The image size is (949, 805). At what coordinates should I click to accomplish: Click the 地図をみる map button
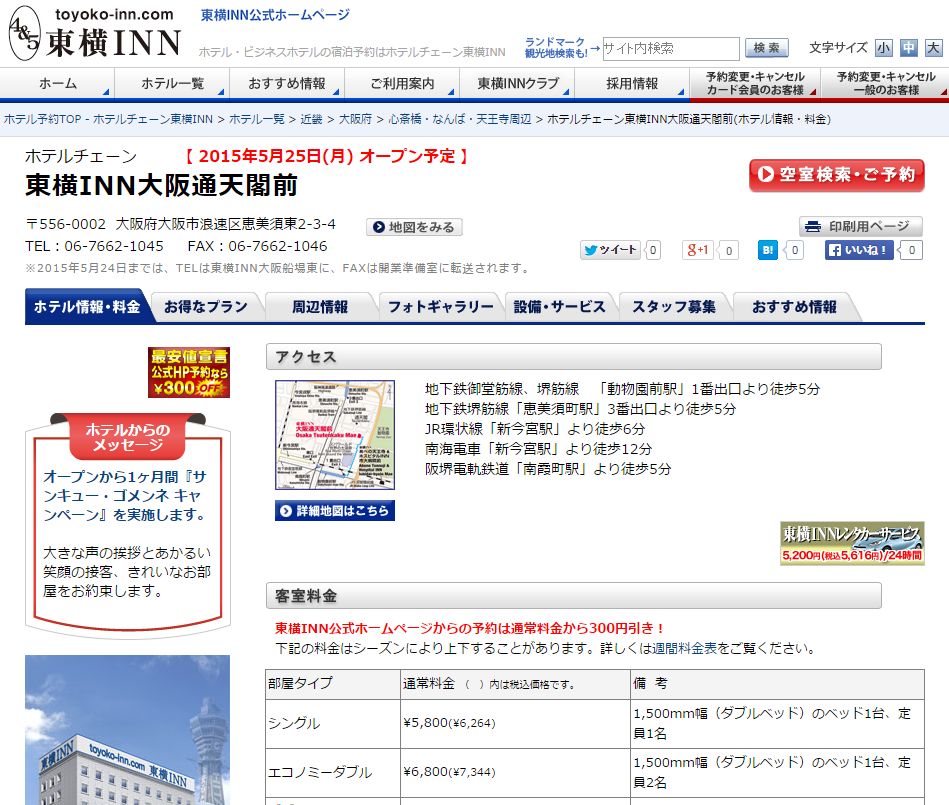click(415, 227)
